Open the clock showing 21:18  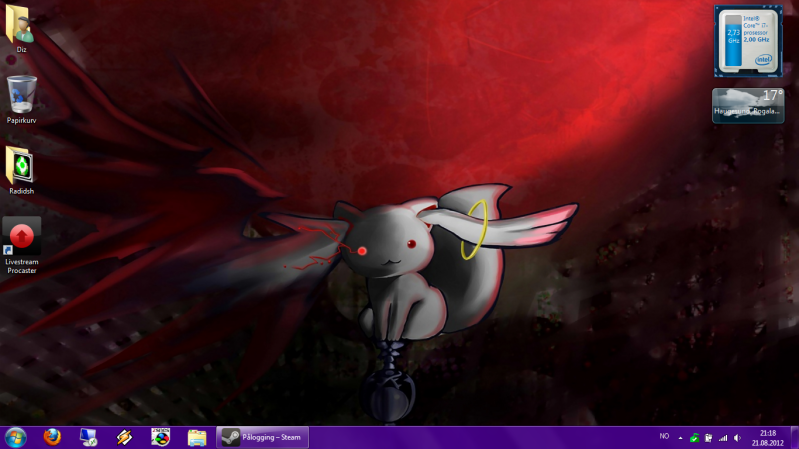767,438
